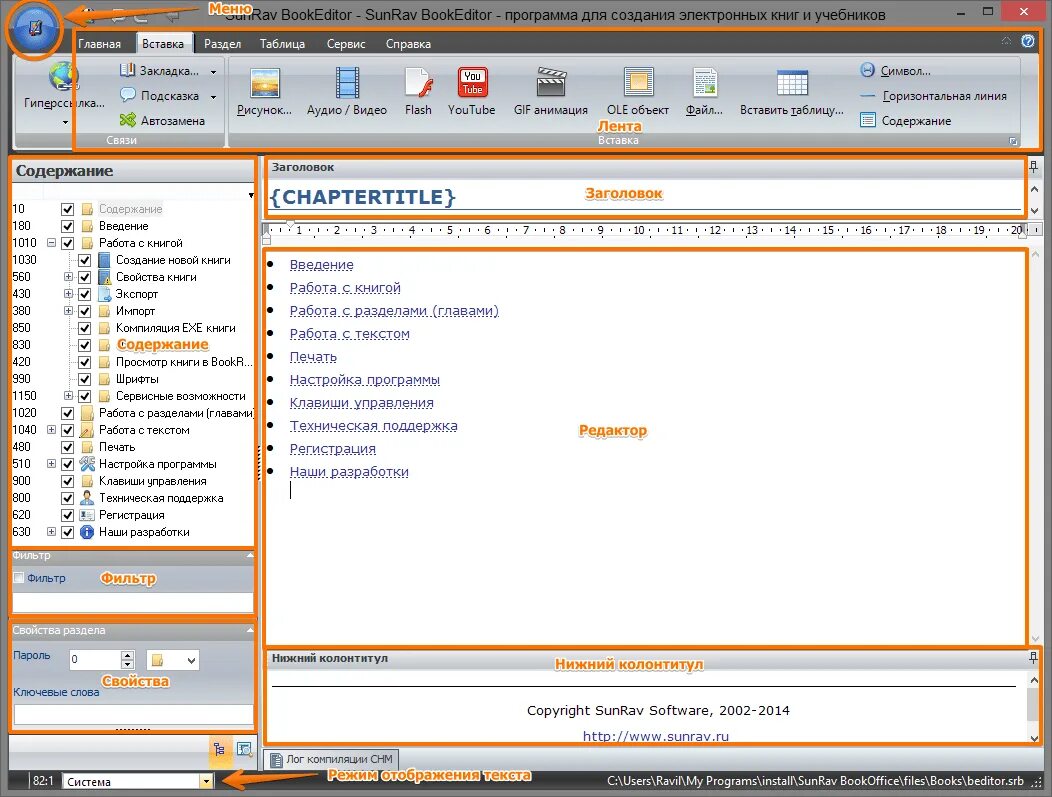
Task: Insert a Flash object
Action: (x=418, y=83)
